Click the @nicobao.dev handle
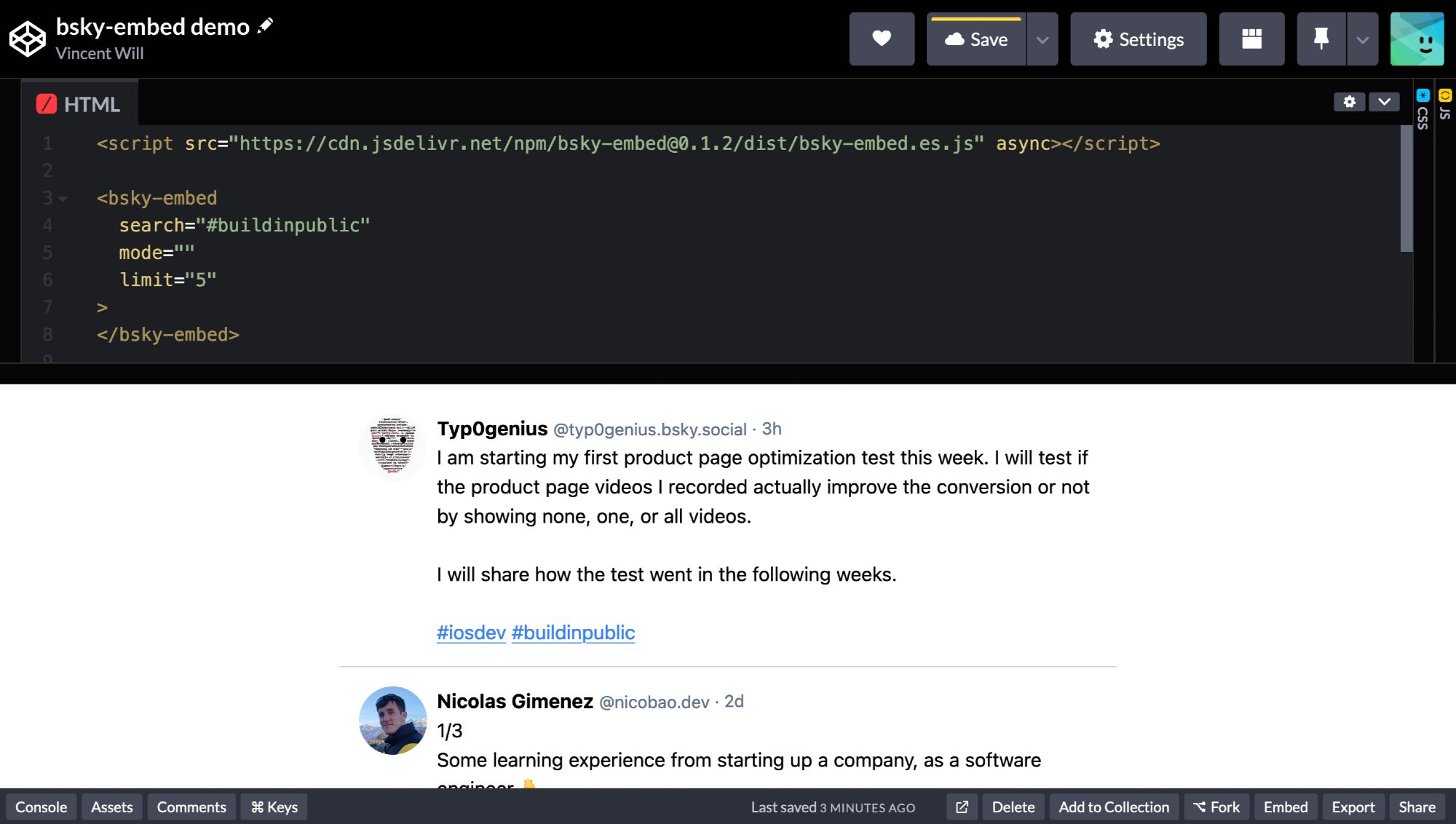1456x824 pixels. 654,702
